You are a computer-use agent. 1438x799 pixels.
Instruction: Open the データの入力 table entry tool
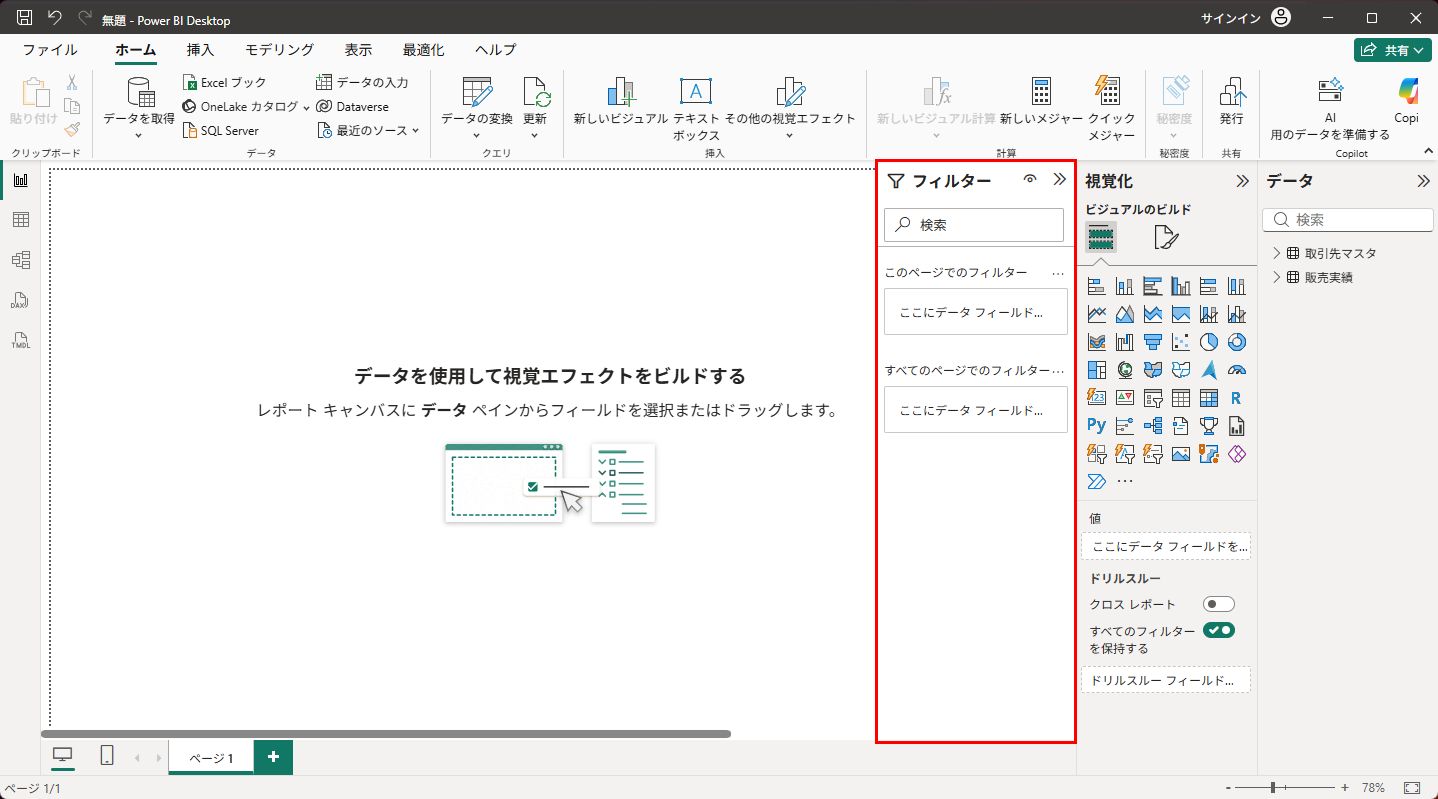(362, 83)
